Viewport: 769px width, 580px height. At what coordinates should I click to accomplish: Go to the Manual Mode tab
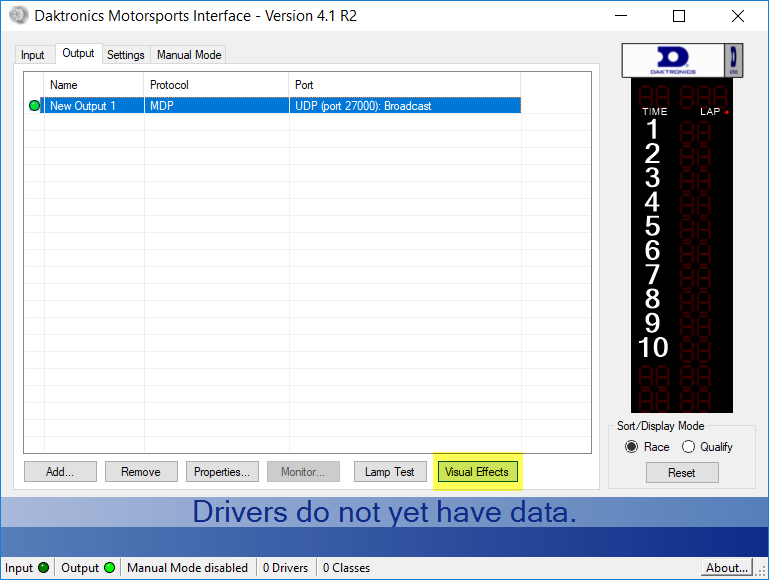coord(189,55)
